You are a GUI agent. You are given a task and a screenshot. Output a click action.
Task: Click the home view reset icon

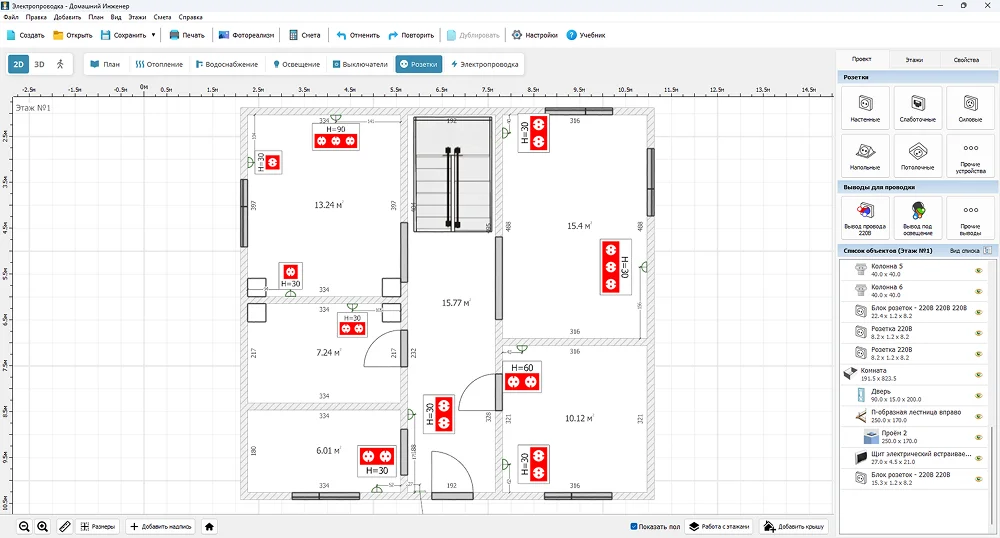(x=209, y=526)
